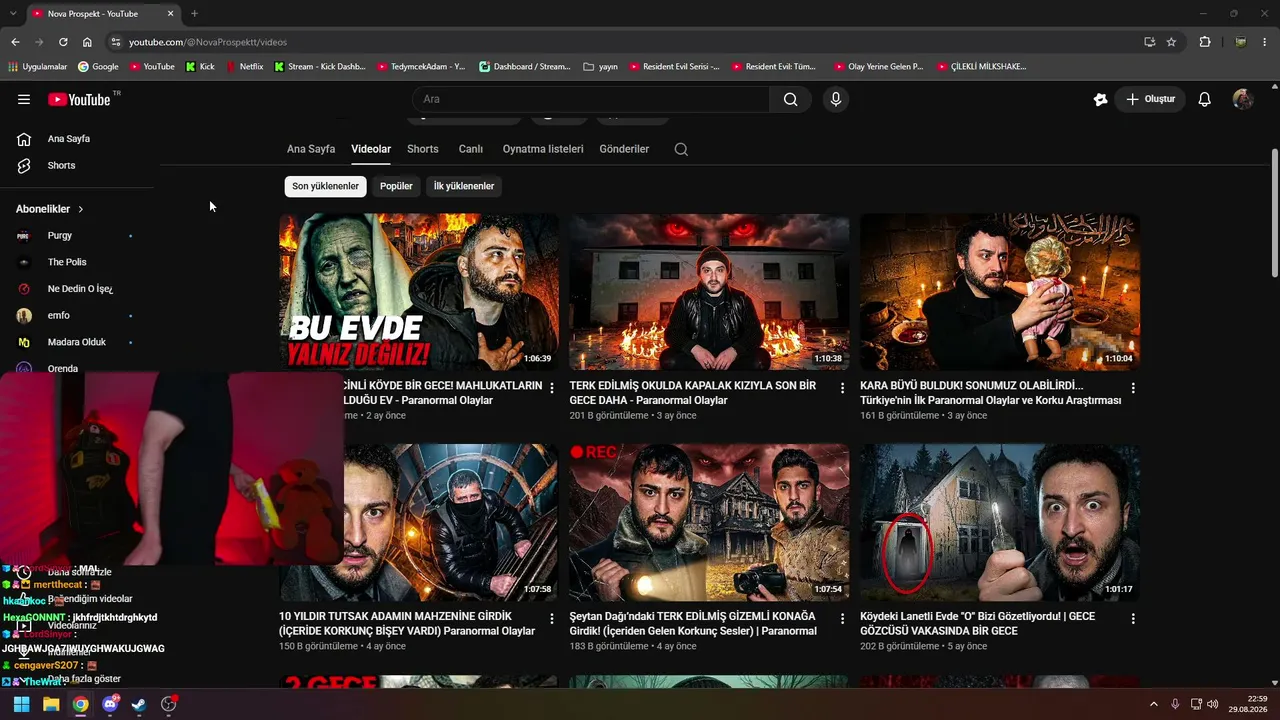Click the YouTube search input field
The height and width of the screenshot is (720, 1280).
590,99
